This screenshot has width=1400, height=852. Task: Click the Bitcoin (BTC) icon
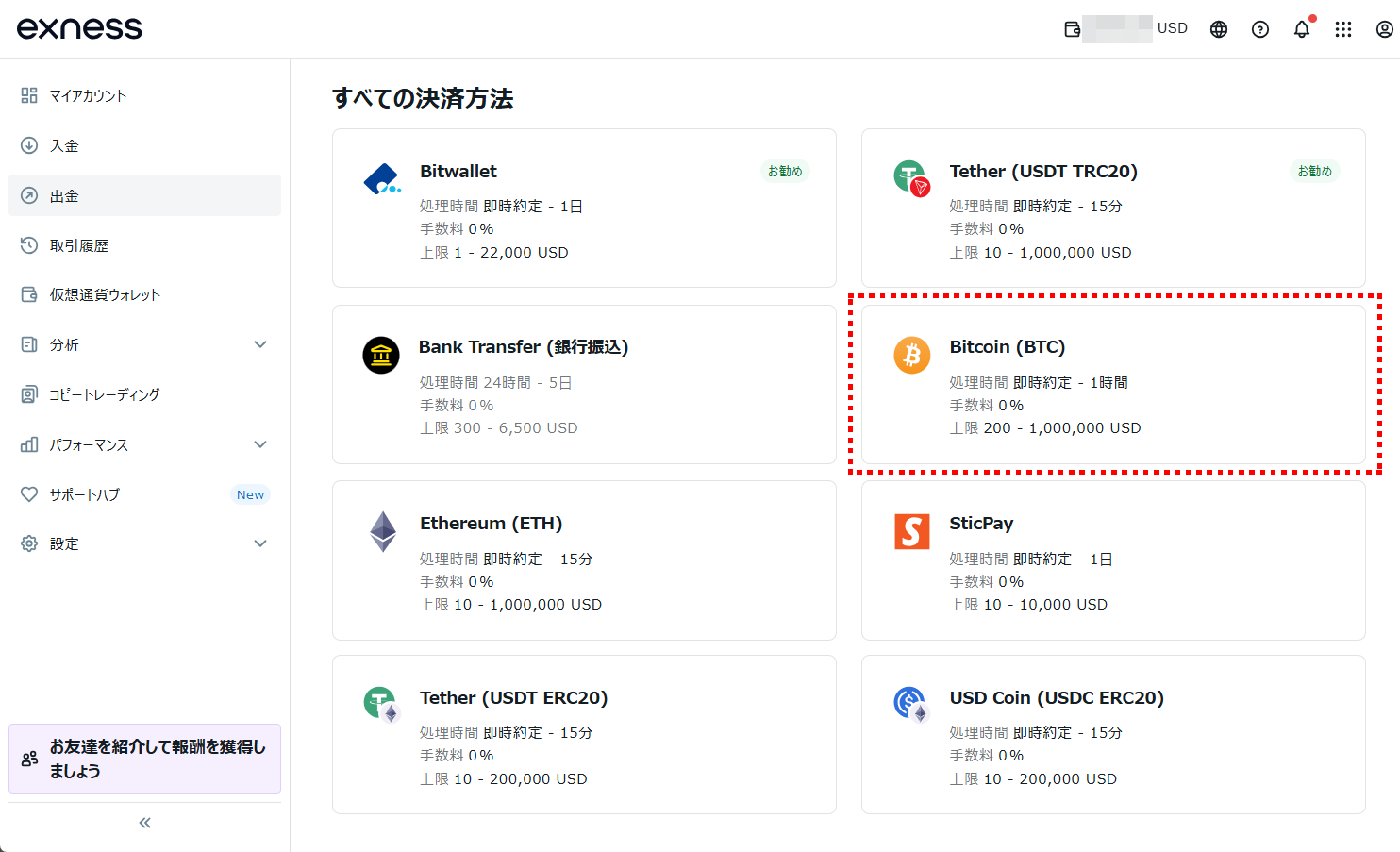point(910,354)
